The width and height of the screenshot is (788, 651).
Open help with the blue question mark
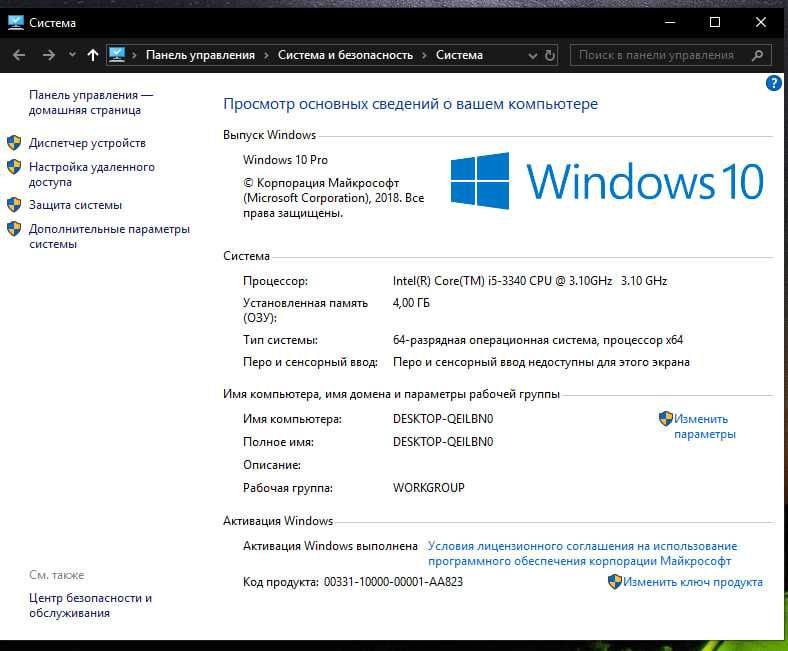[x=773, y=83]
